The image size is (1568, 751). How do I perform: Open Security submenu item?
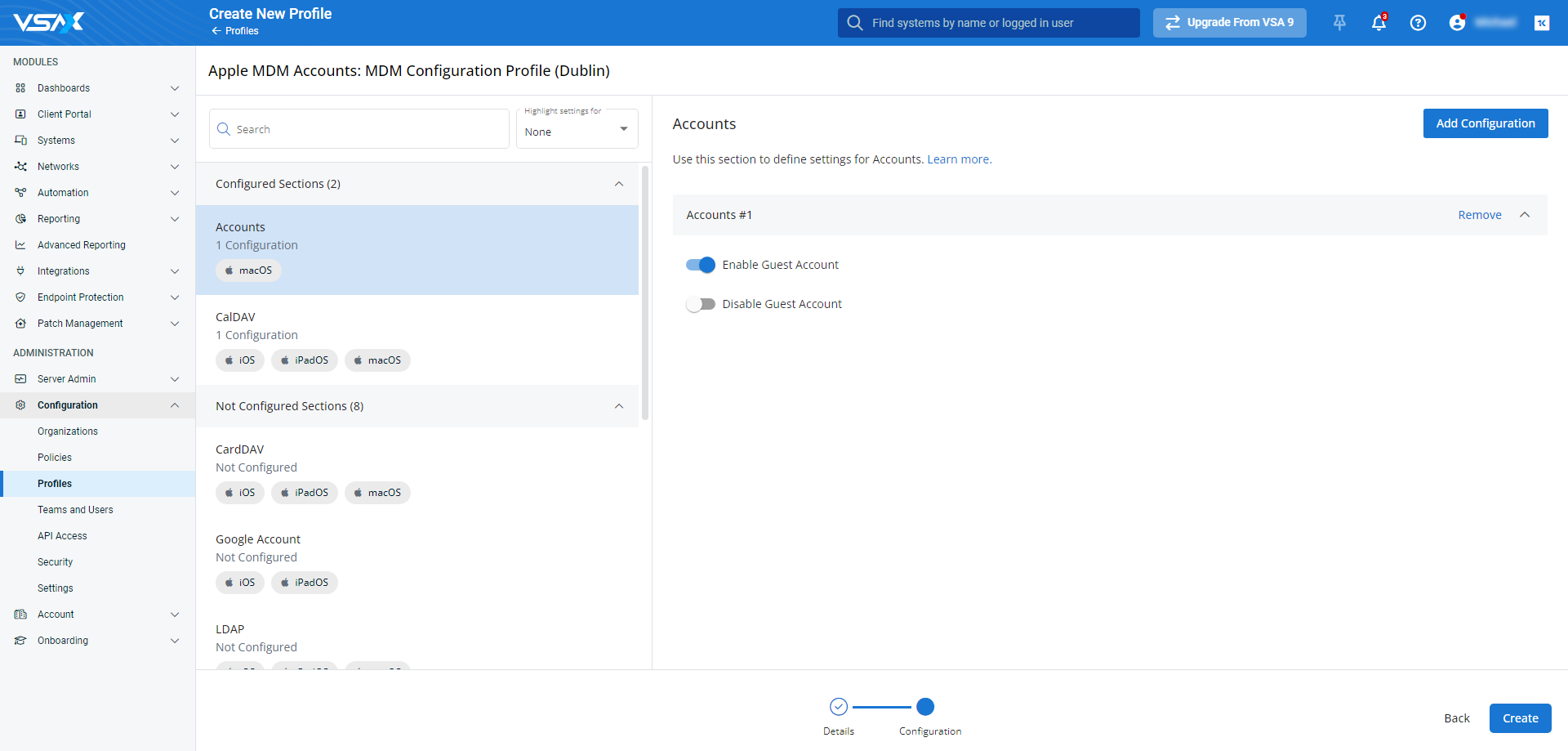[55, 562]
